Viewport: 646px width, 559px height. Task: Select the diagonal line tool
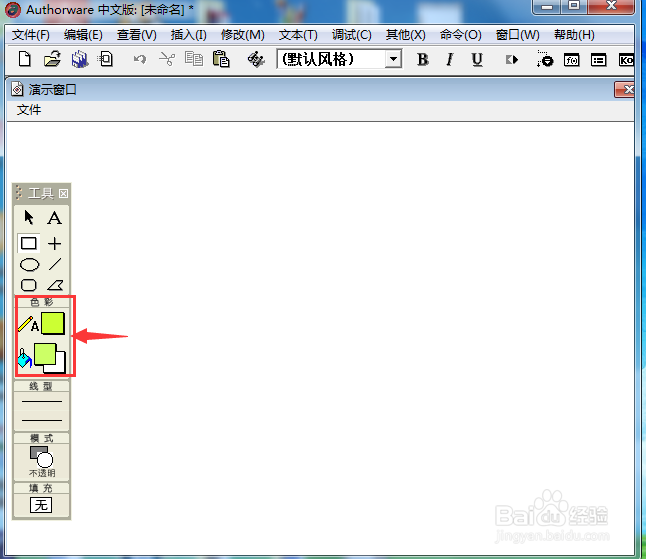tap(55, 264)
